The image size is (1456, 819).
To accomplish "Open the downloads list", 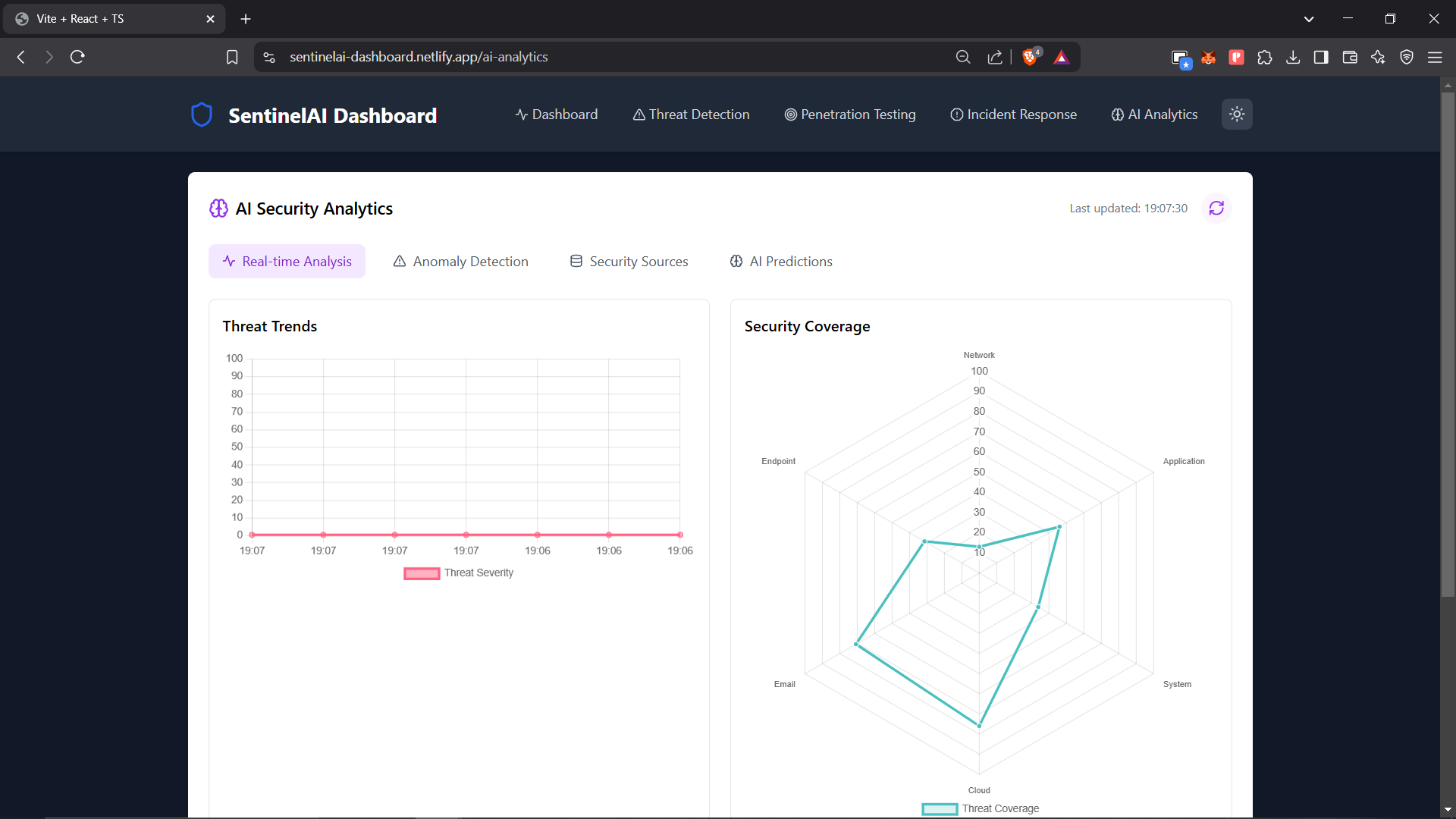I will tap(1293, 57).
